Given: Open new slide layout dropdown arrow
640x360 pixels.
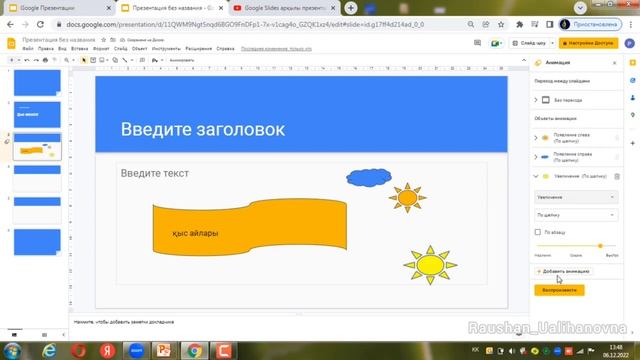Looking at the screenshot, I should click(x=18, y=60).
